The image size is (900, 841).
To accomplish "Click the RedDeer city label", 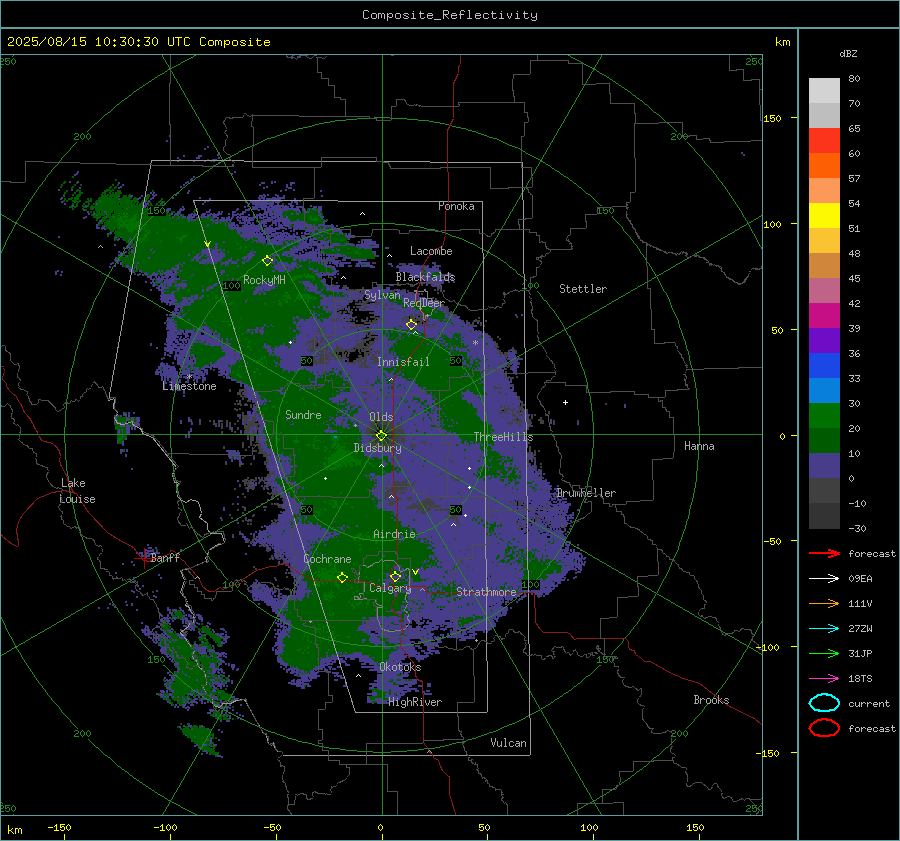I will 424,303.
